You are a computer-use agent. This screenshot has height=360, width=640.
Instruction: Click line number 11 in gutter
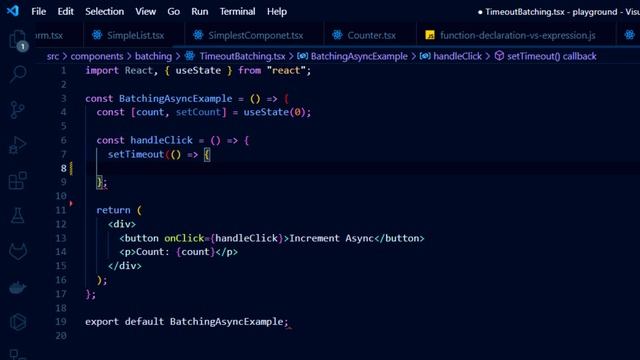point(61,210)
